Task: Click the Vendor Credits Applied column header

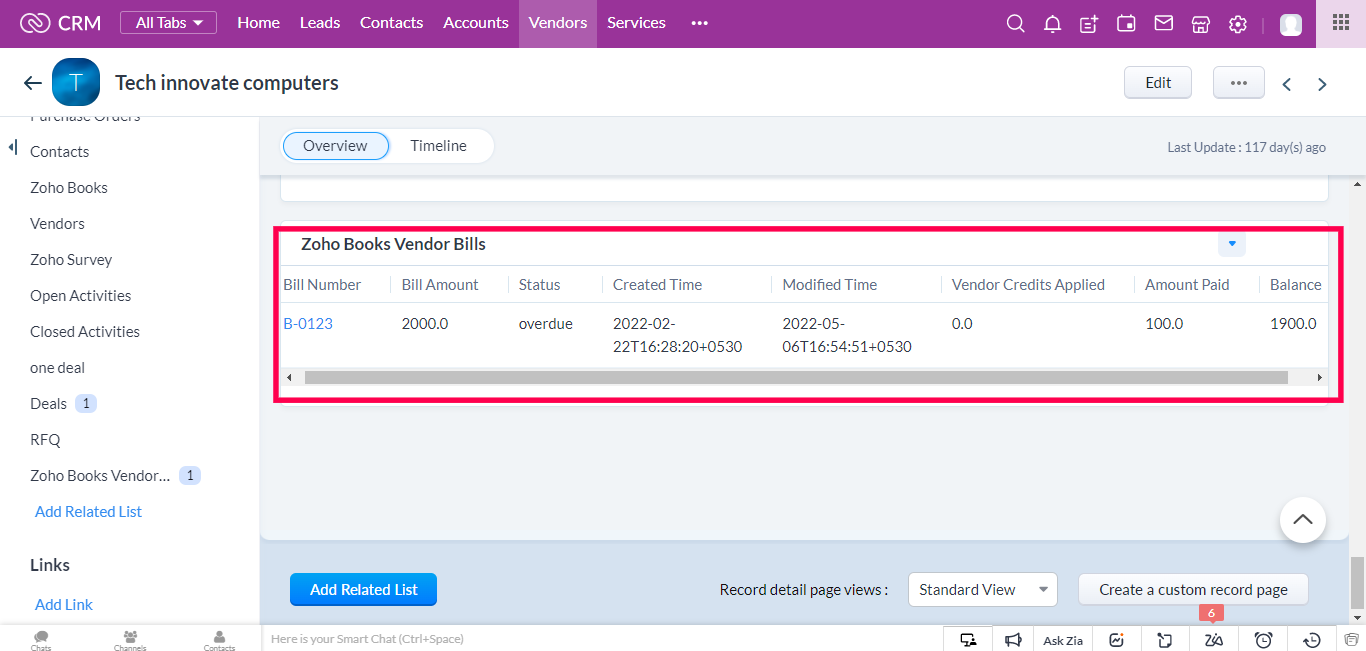Action: coord(1028,285)
